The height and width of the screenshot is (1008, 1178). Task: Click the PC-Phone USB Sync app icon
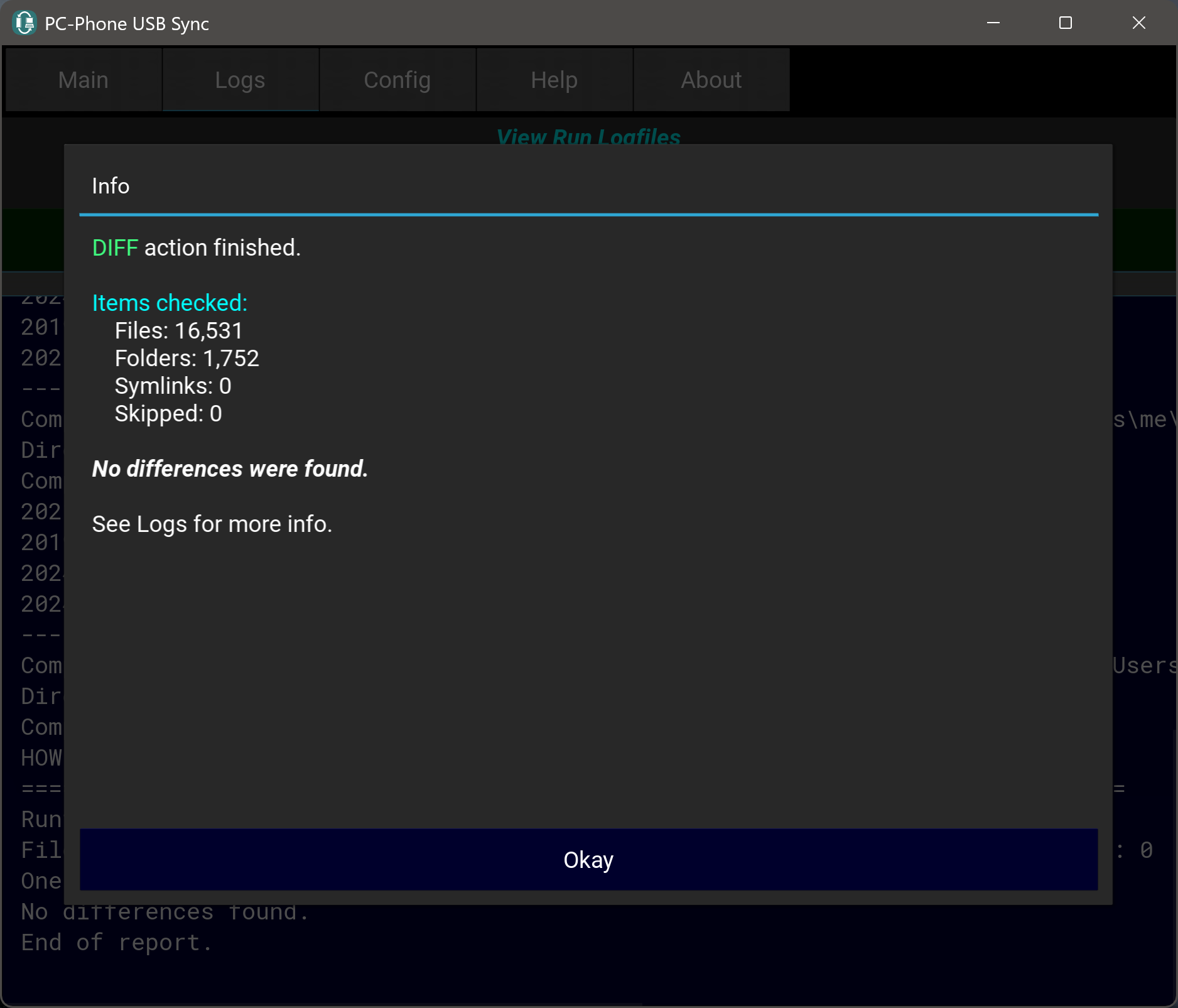[x=24, y=23]
